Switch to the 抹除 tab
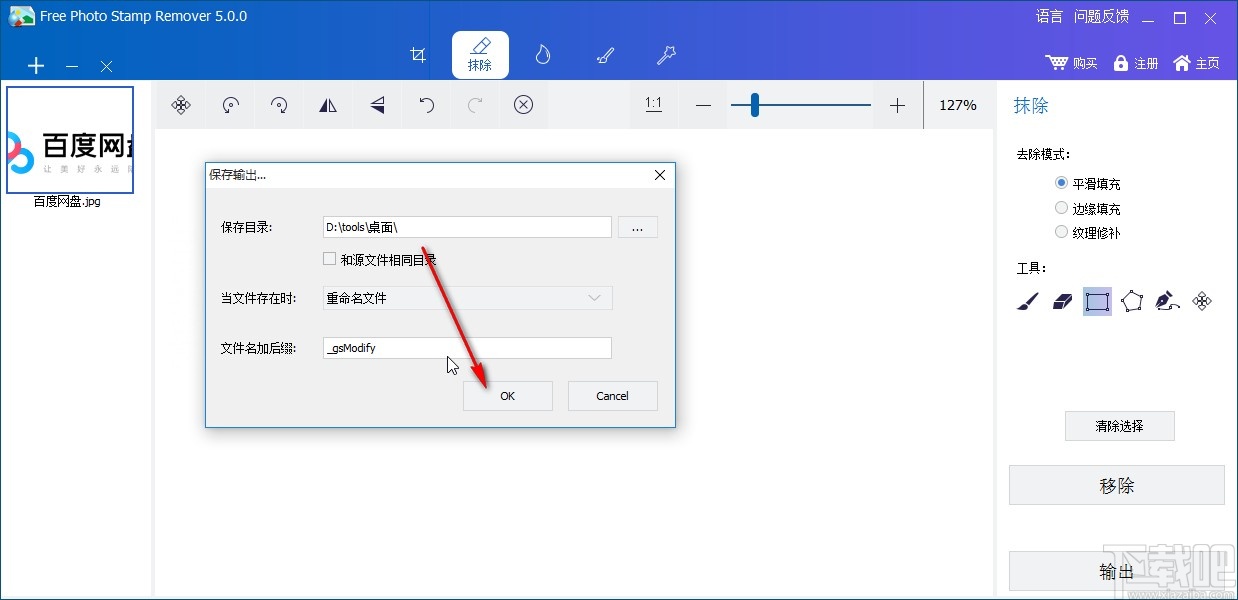1238x600 pixels. pos(480,55)
